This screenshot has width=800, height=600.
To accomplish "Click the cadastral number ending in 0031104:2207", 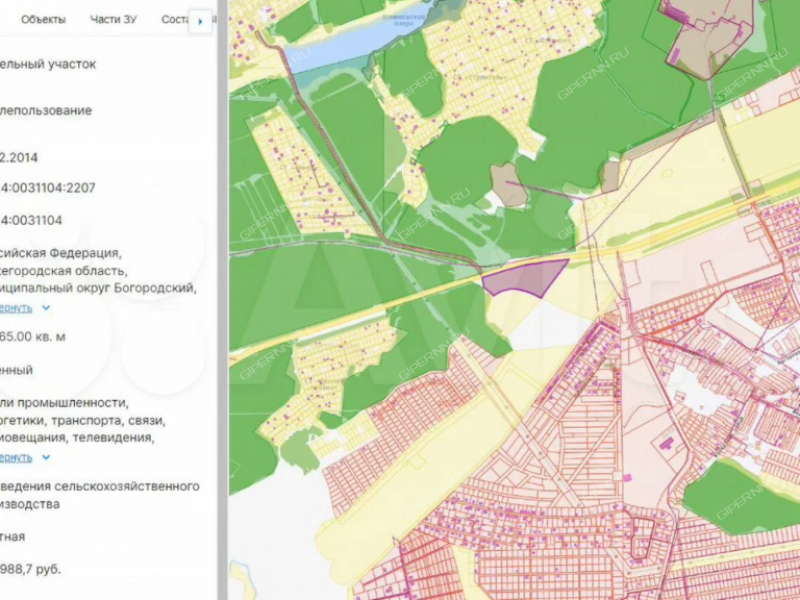I will coord(45,185).
